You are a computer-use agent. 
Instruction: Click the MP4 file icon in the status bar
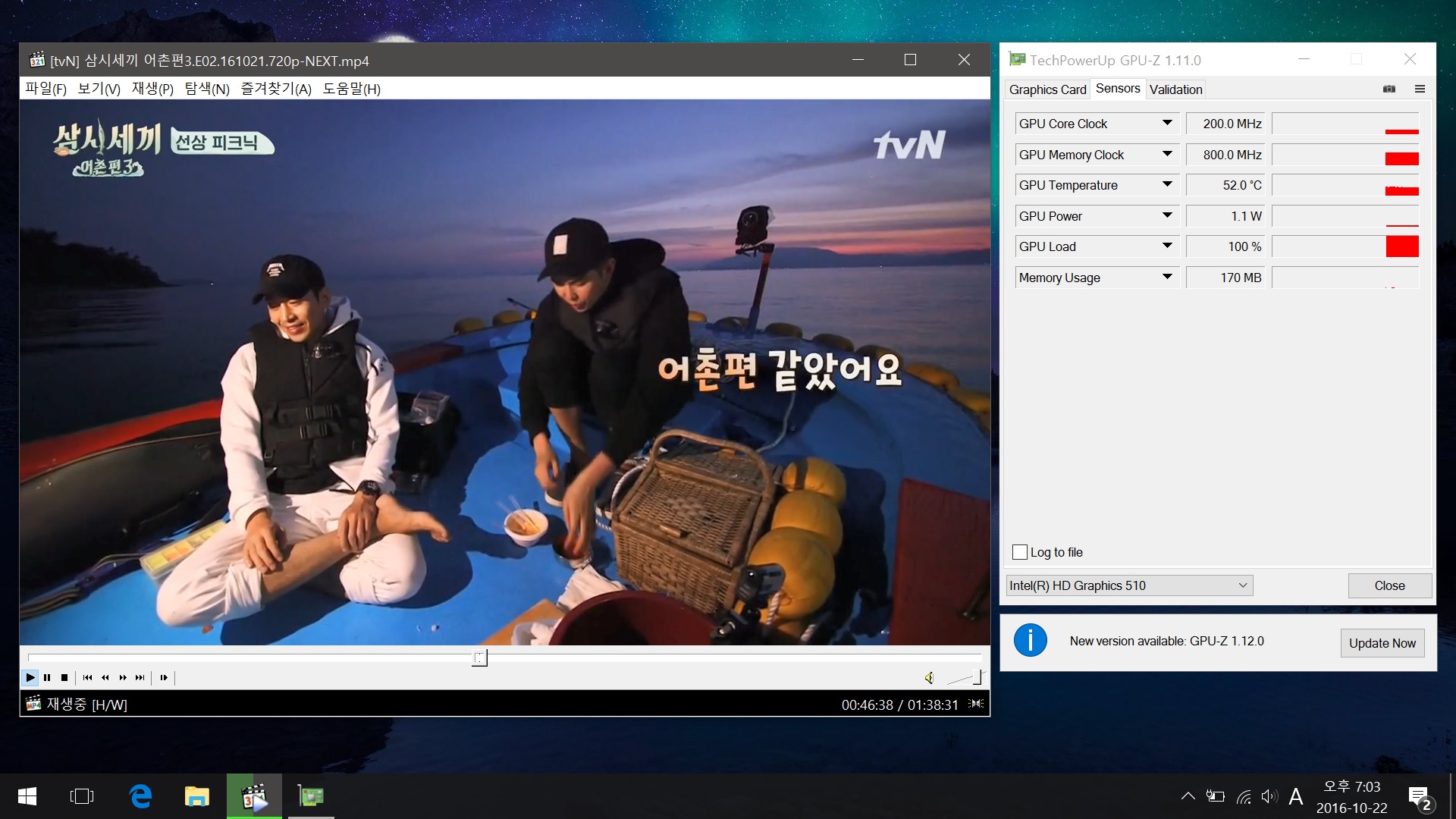pos(33,704)
